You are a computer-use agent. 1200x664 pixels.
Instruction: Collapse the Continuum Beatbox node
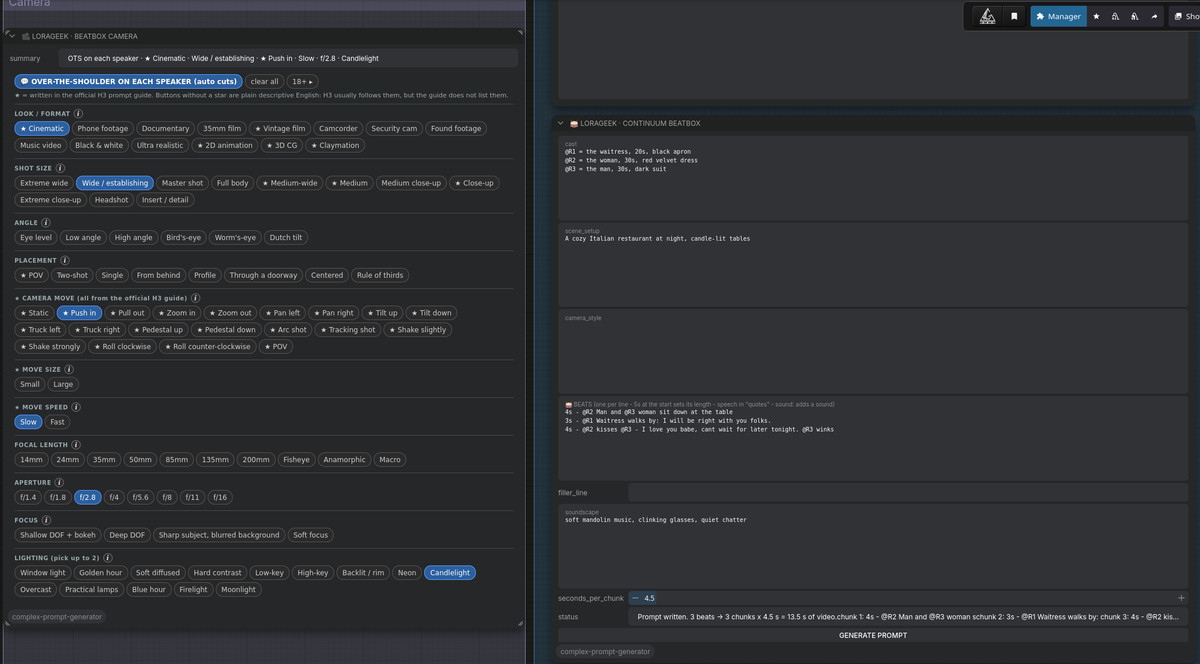[x=561, y=123]
